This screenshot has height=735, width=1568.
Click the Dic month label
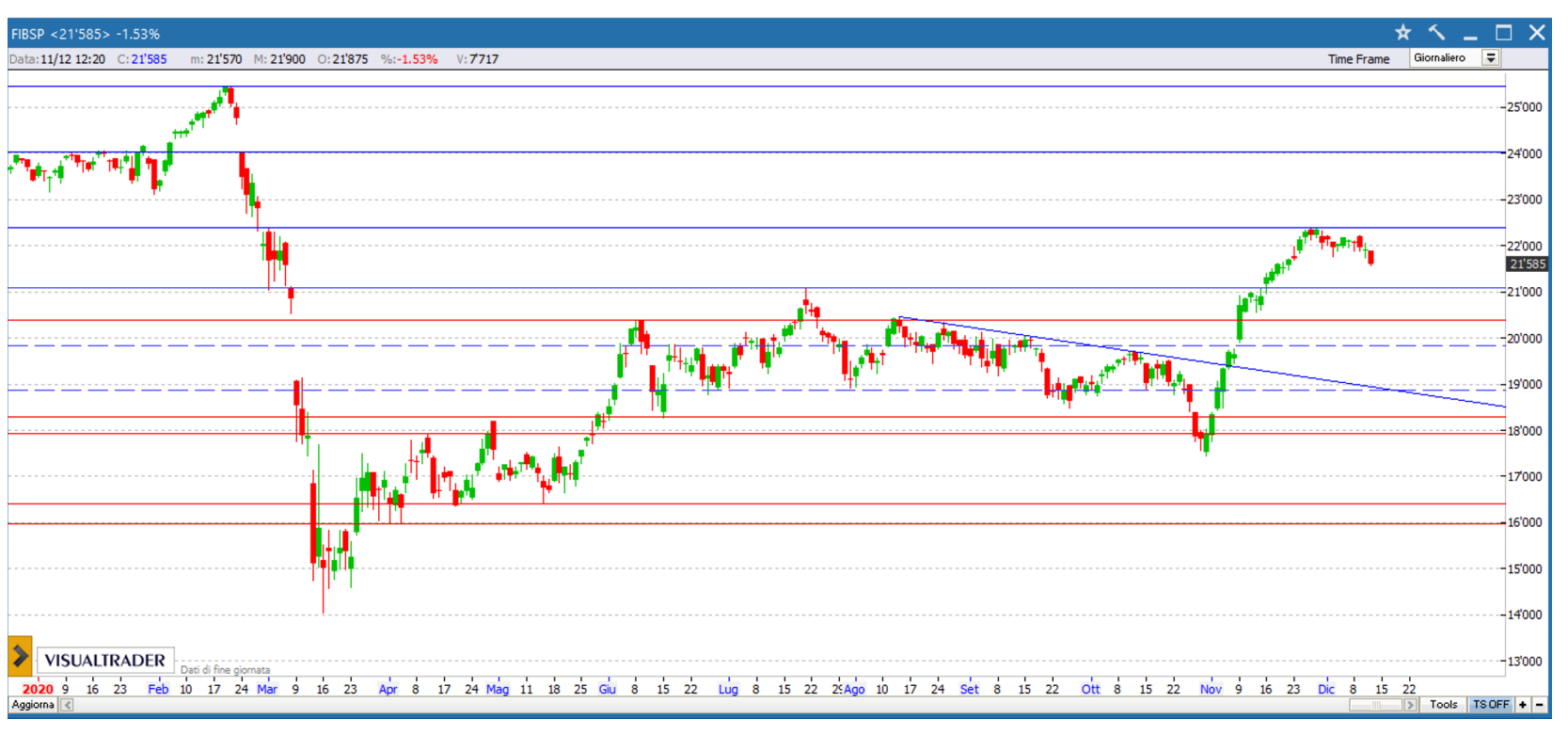tap(1326, 689)
